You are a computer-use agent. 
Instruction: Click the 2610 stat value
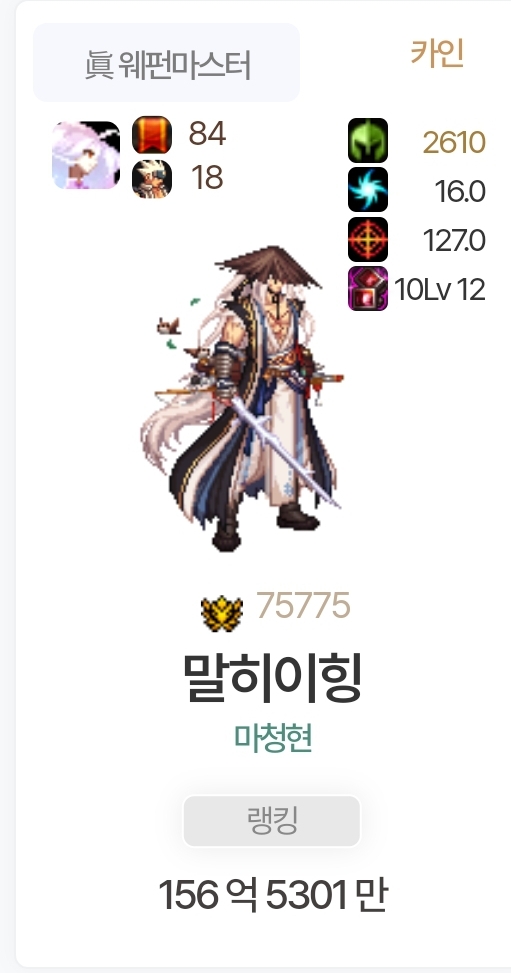(454, 143)
